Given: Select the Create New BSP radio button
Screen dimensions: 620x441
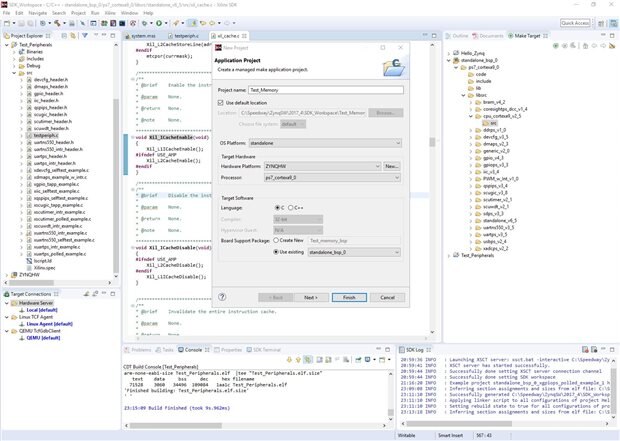Looking at the screenshot, I should tap(274, 240).
